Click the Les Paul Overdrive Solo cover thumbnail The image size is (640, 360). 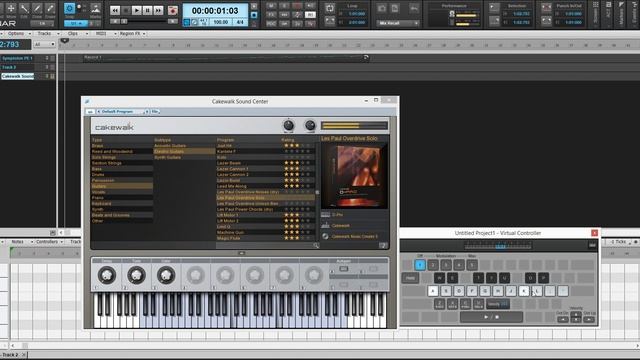pos(354,176)
